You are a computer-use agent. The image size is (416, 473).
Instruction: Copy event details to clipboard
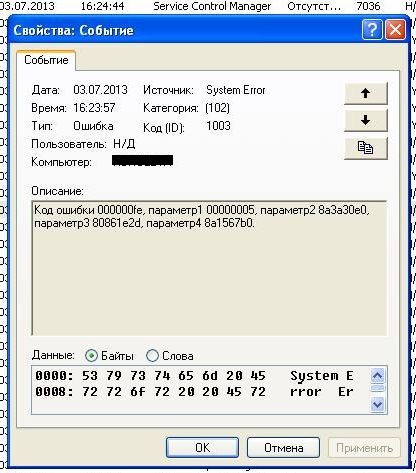[x=366, y=148]
